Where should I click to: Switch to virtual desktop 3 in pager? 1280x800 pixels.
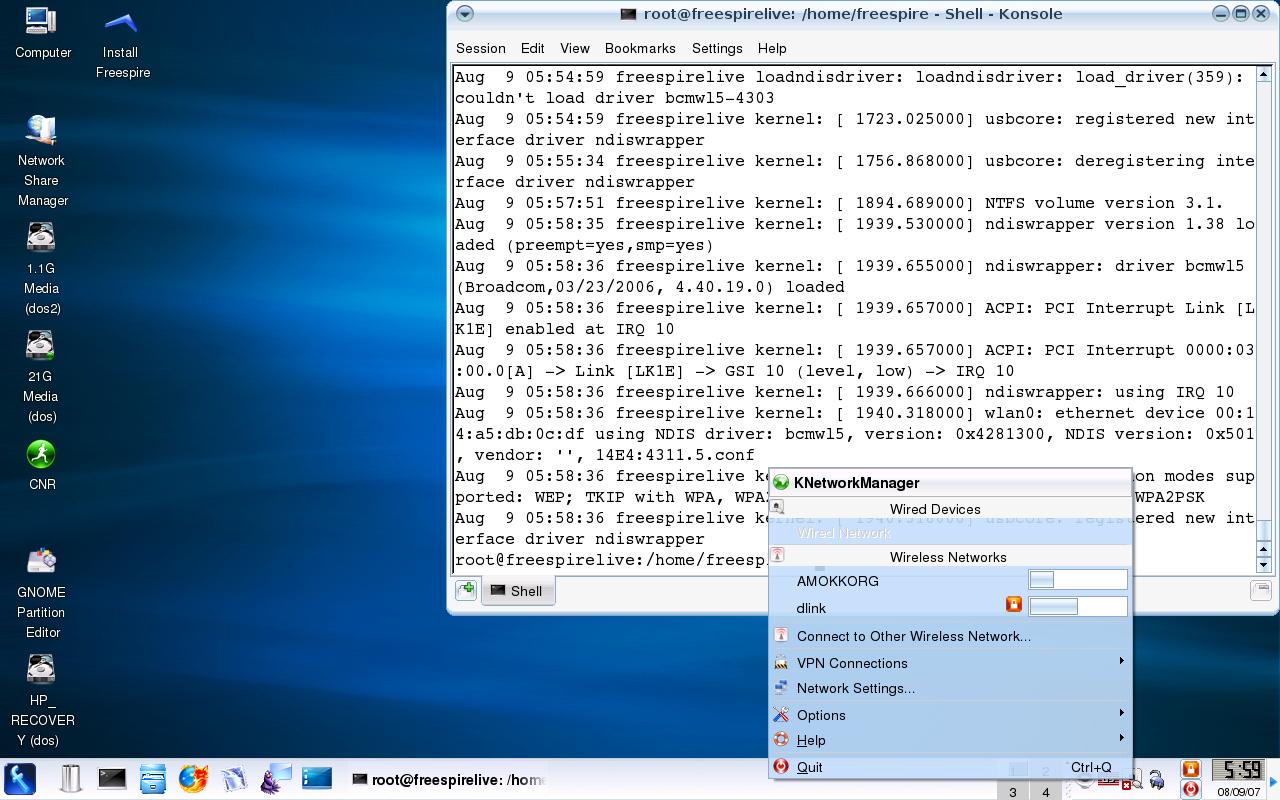click(1013, 792)
